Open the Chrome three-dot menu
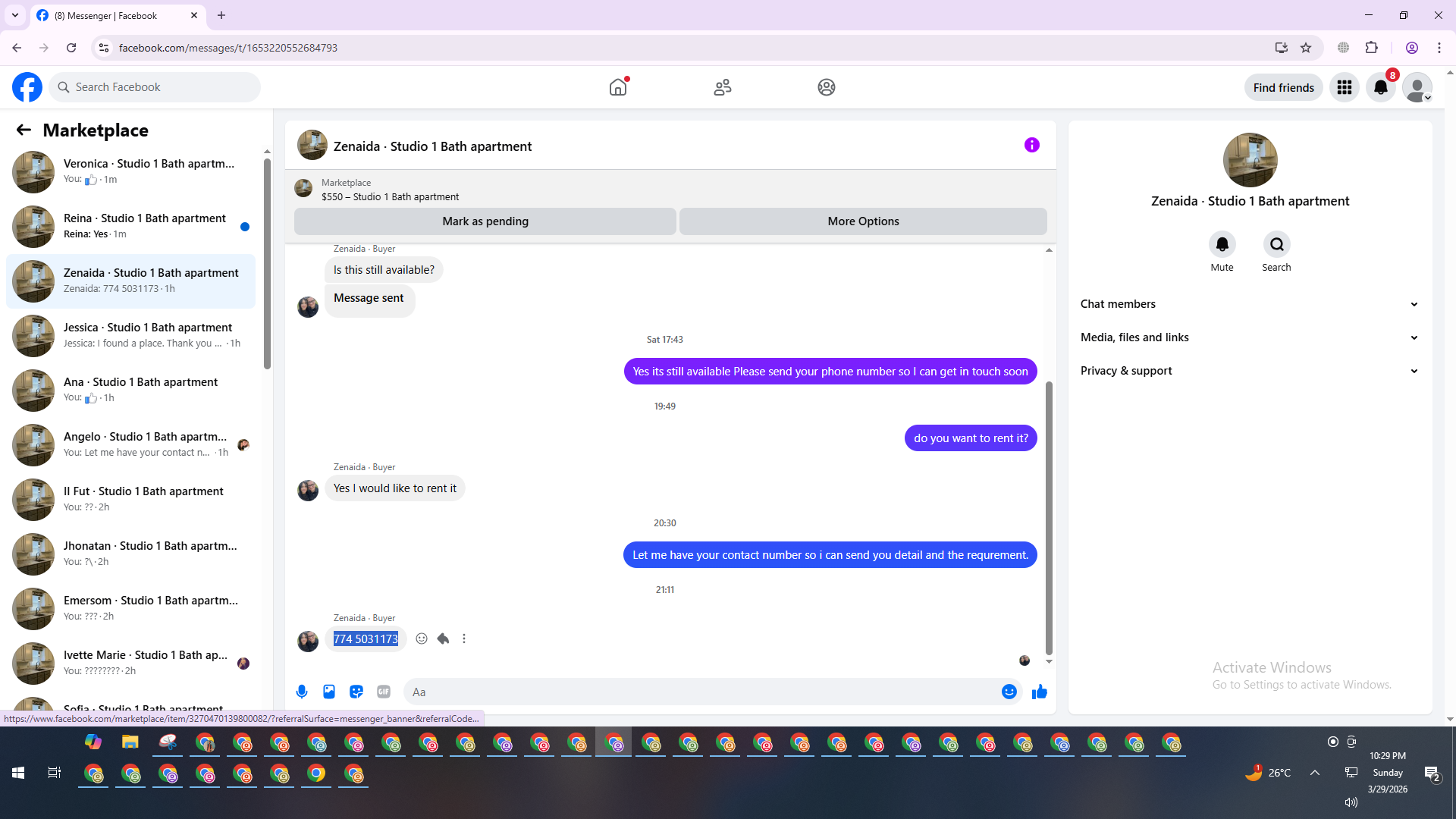This screenshot has height=819, width=1456. coord(1439,48)
